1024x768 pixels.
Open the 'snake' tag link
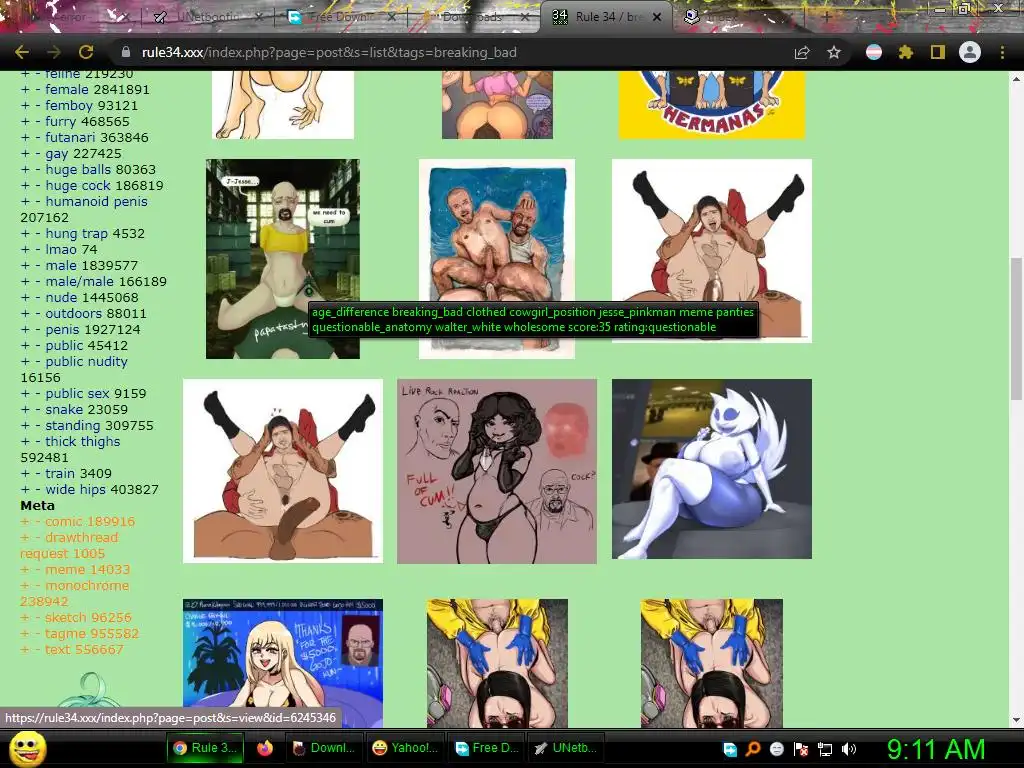[x=64, y=409]
